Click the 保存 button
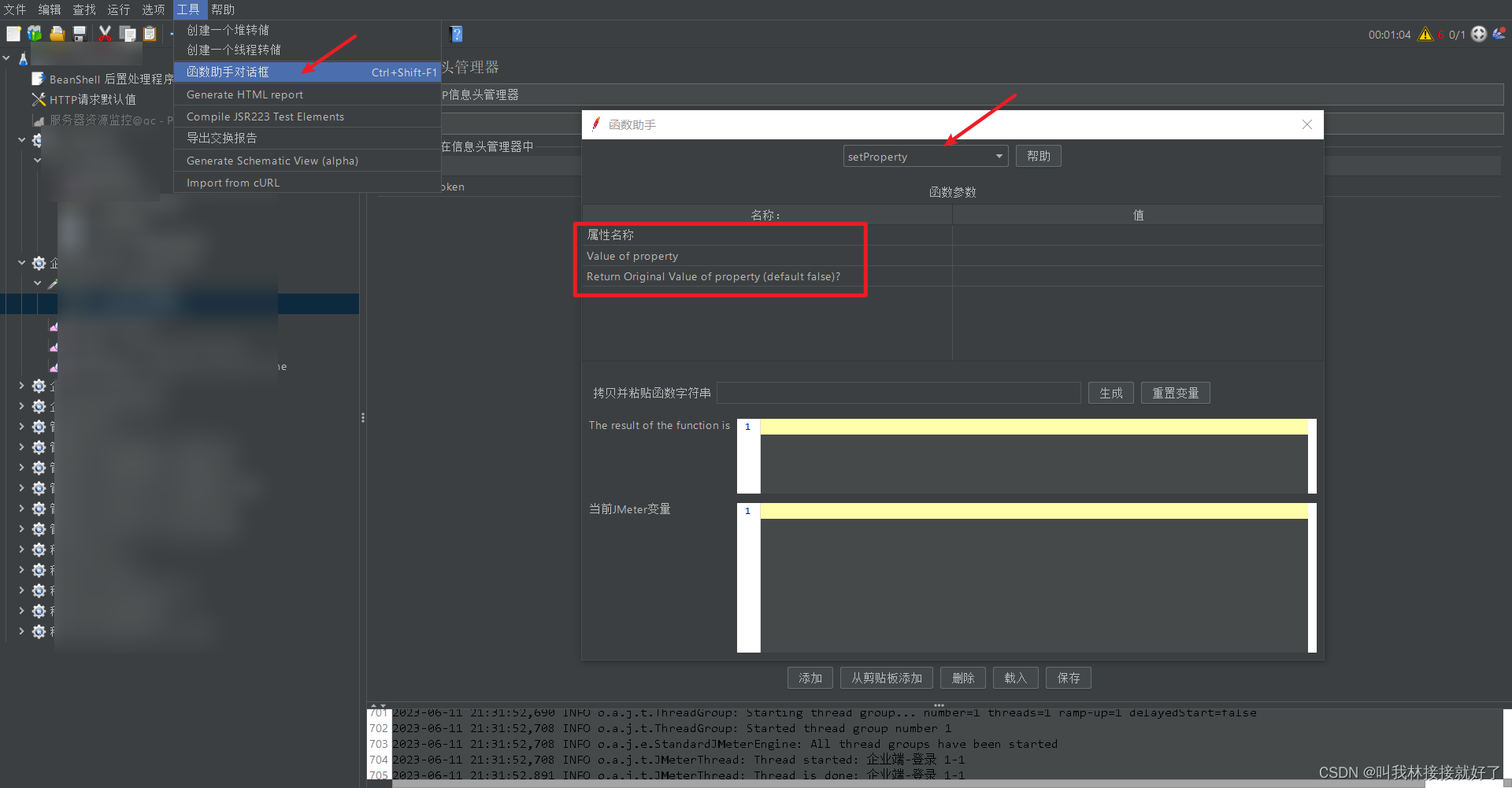The height and width of the screenshot is (788, 1512). tap(1068, 678)
